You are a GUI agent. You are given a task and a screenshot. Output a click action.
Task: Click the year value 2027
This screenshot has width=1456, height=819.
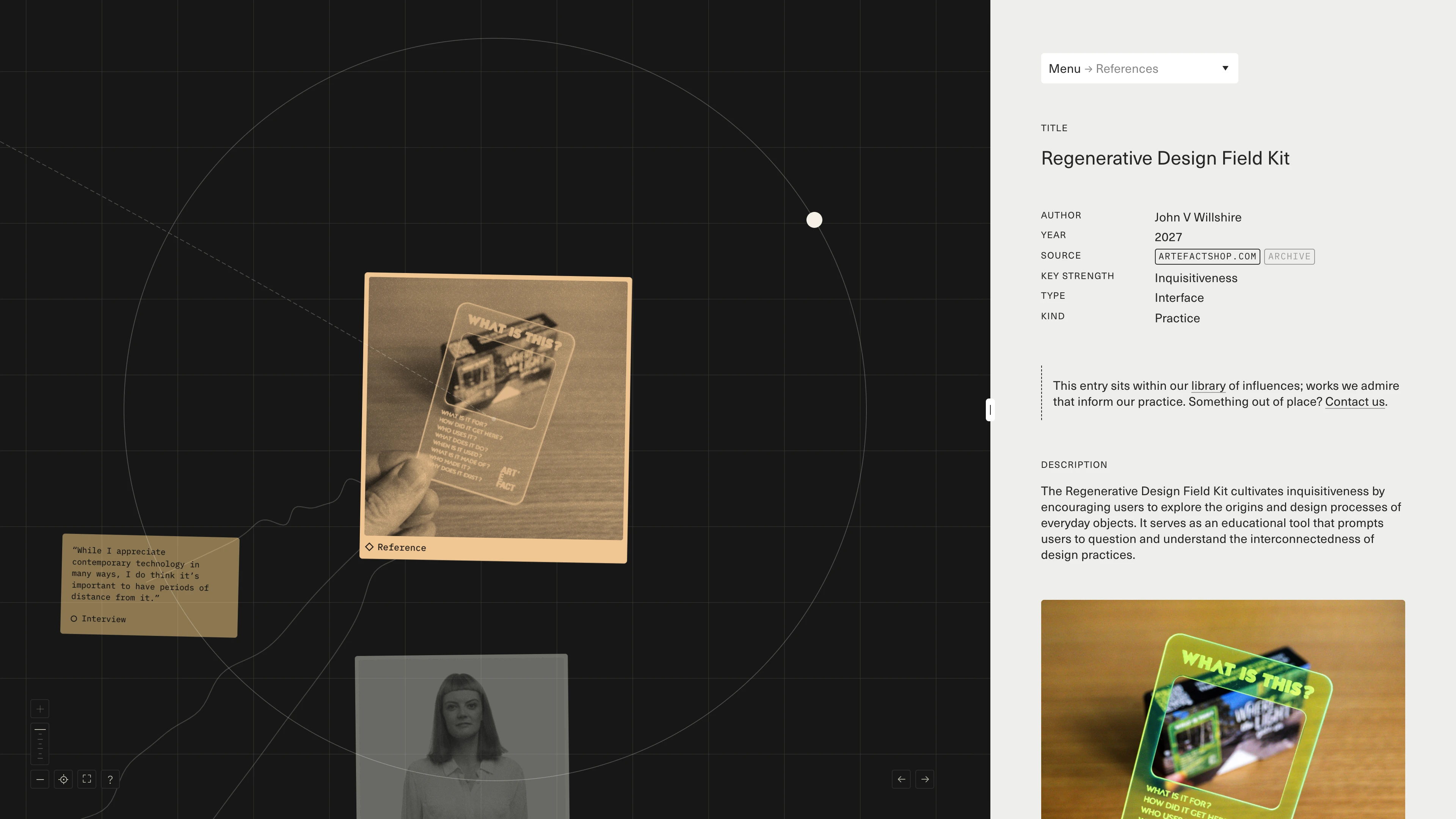(1168, 237)
